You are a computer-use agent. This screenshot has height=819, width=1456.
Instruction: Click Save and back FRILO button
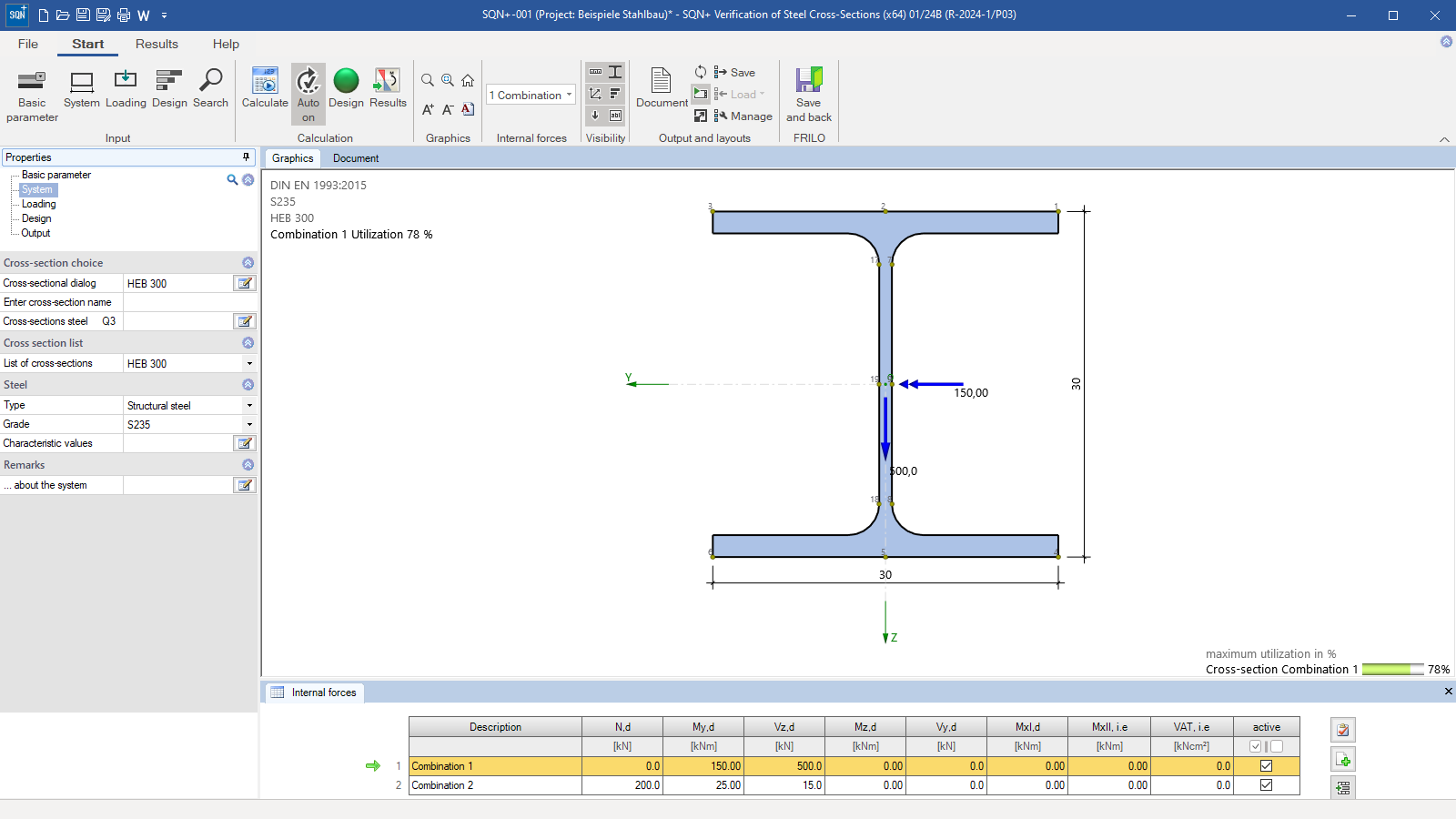click(809, 95)
